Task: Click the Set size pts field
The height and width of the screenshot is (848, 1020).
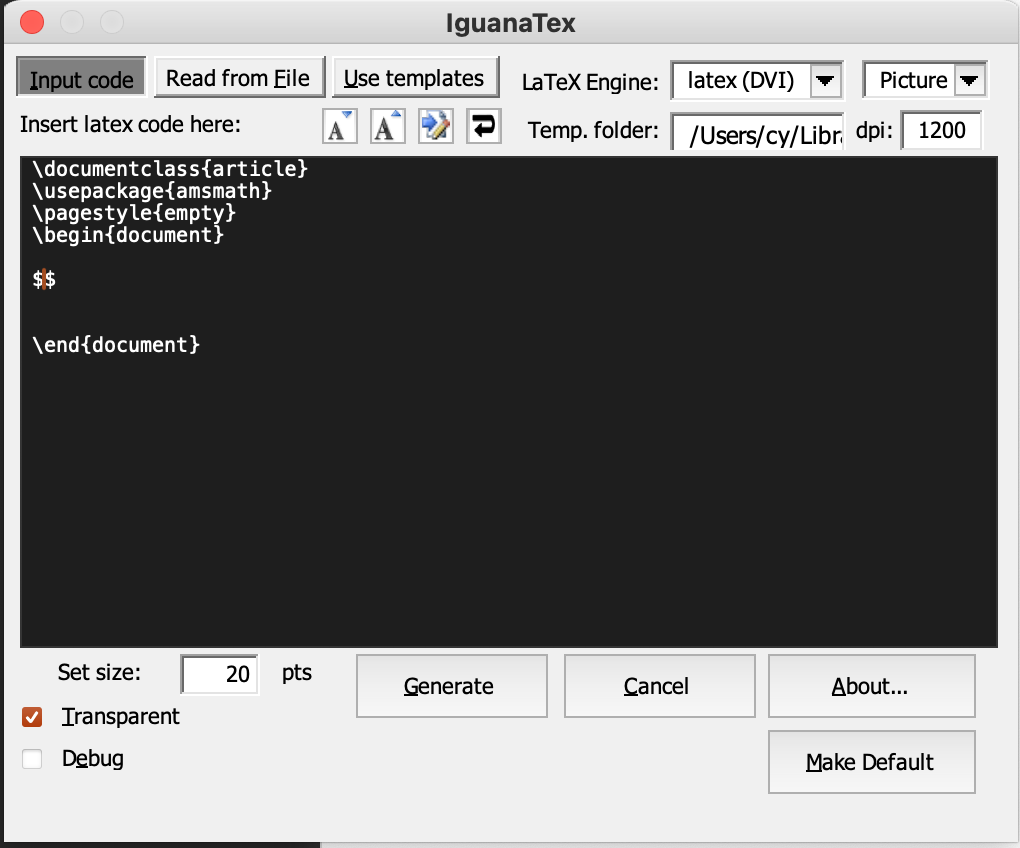Action: click(220, 675)
